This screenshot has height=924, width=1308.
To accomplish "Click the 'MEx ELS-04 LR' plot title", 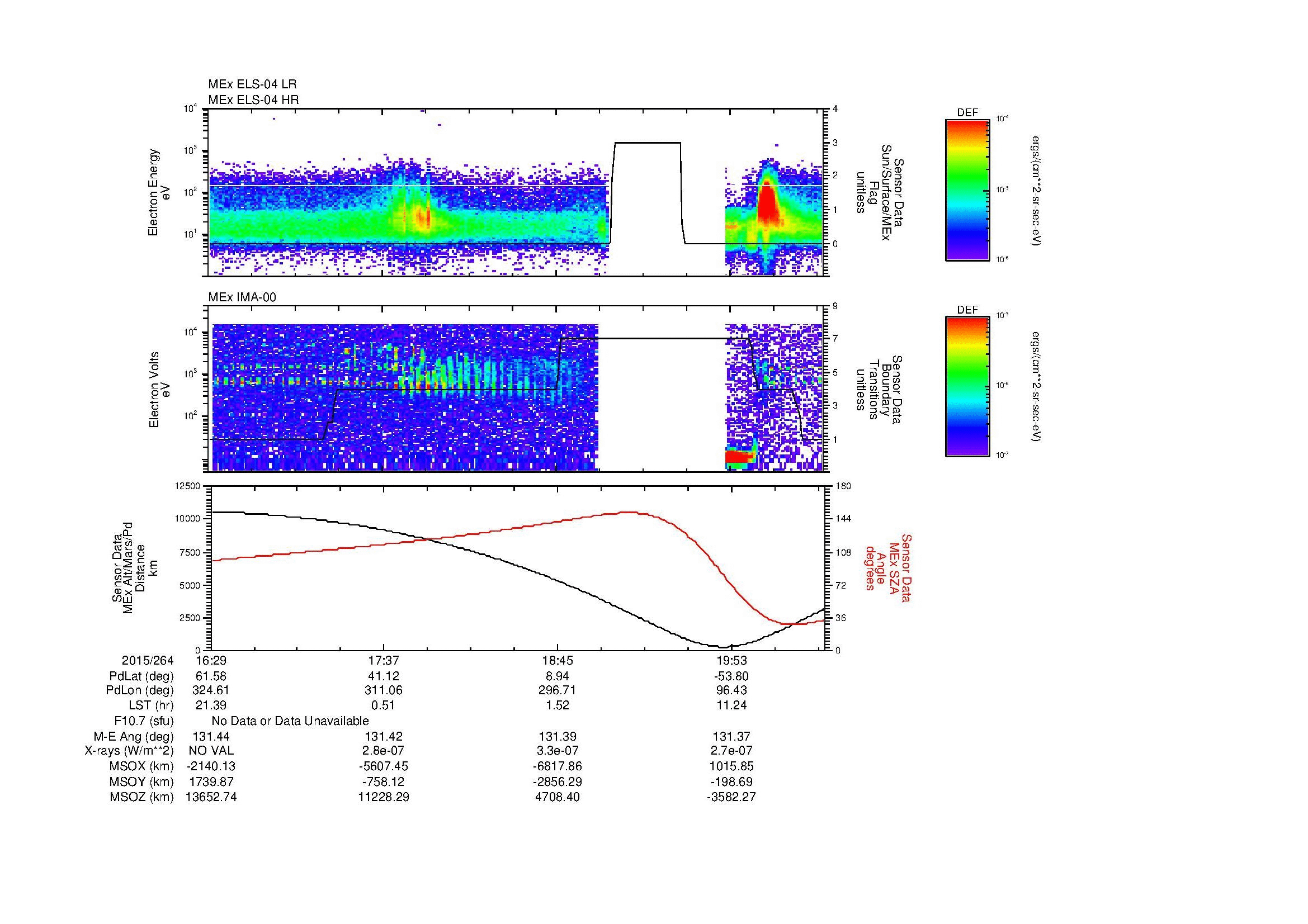I will [x=252, y=84].
